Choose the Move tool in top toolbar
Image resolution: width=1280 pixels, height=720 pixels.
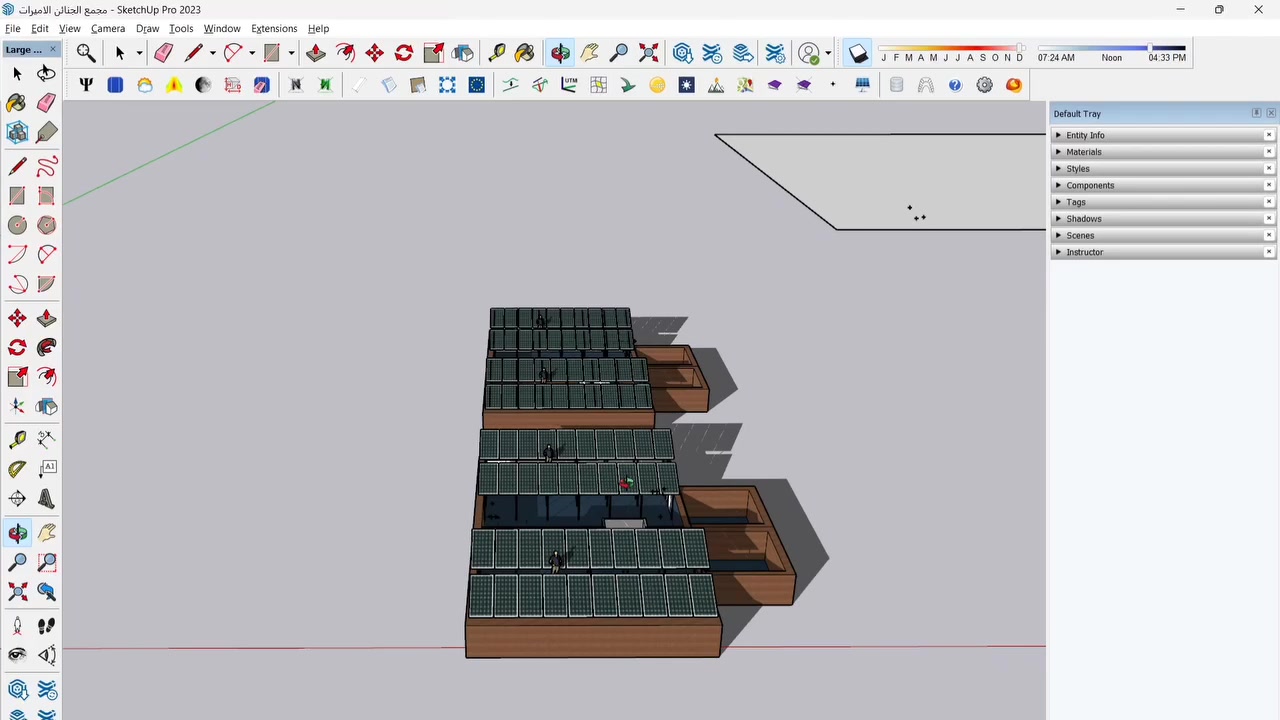[x=375, y=53]
